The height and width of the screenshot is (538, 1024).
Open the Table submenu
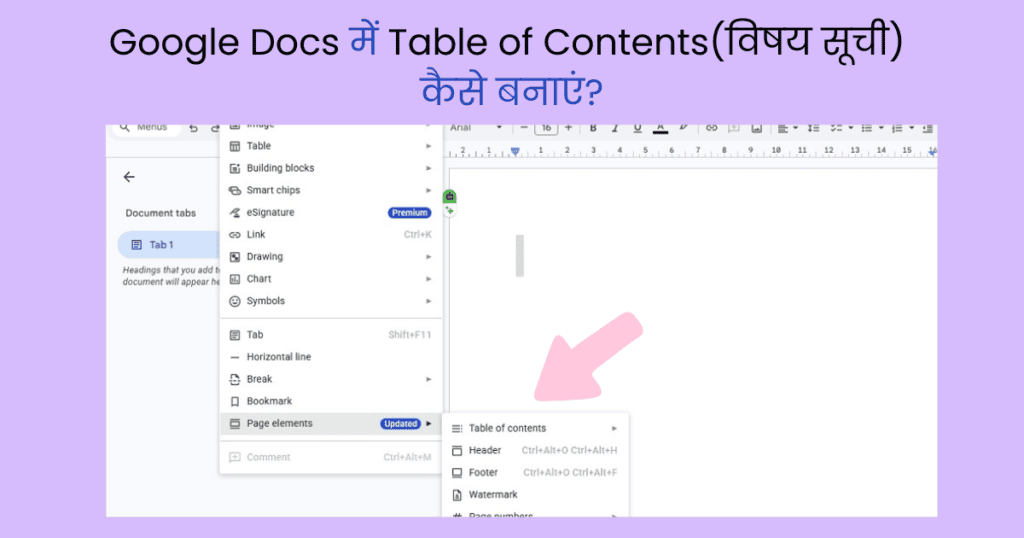pyautogui.click(x=331, y=146)
